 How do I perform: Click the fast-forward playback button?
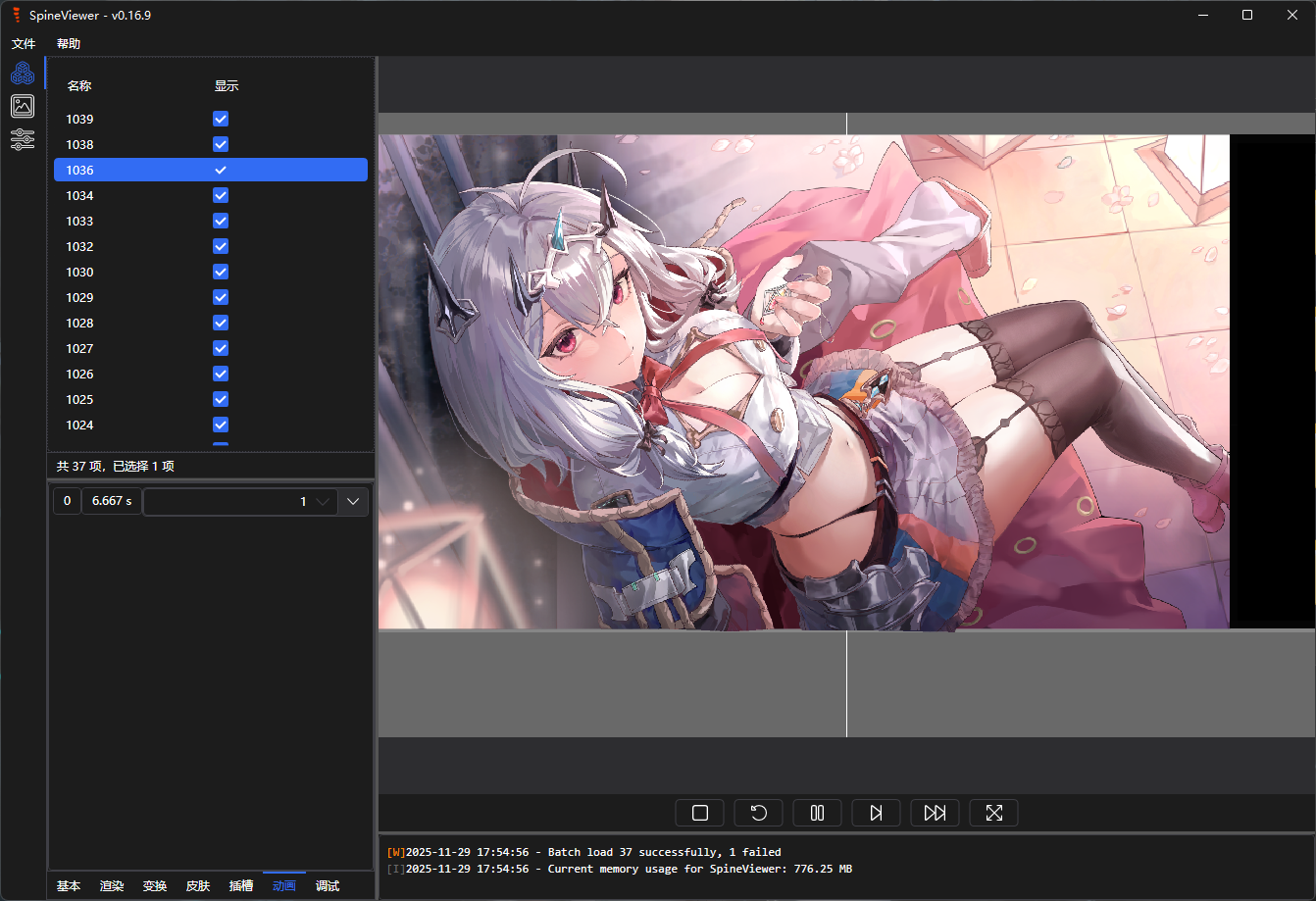point(936,813)
